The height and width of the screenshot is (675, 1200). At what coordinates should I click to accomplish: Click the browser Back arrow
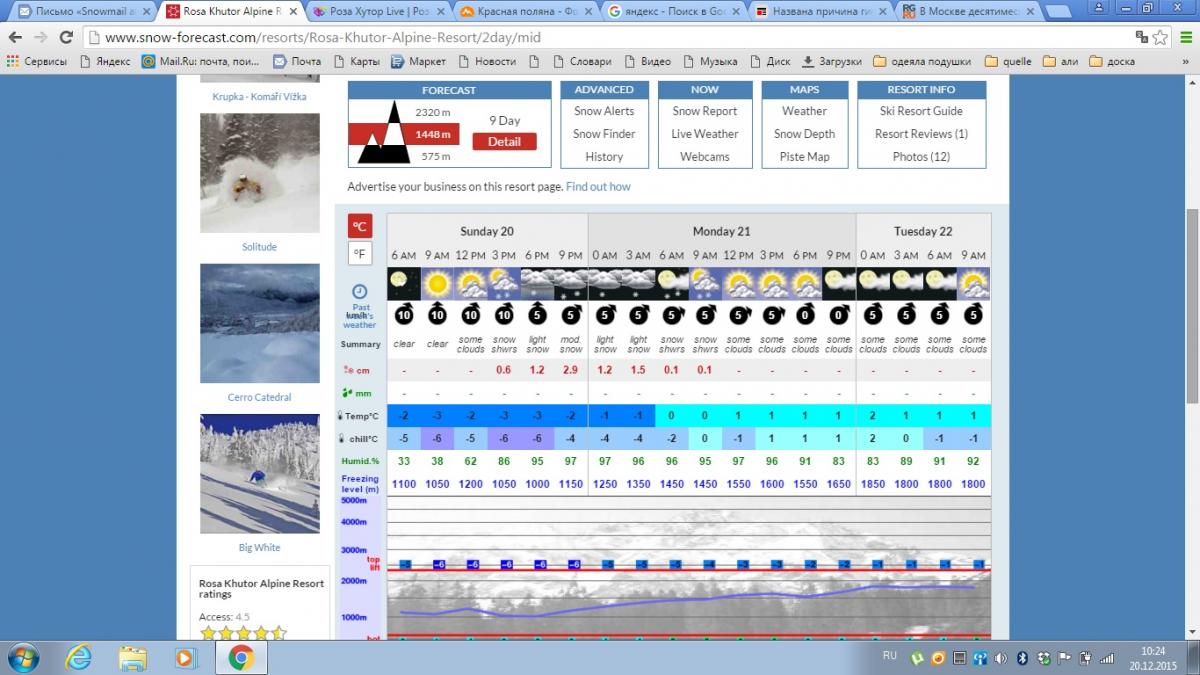click(16, 37)
